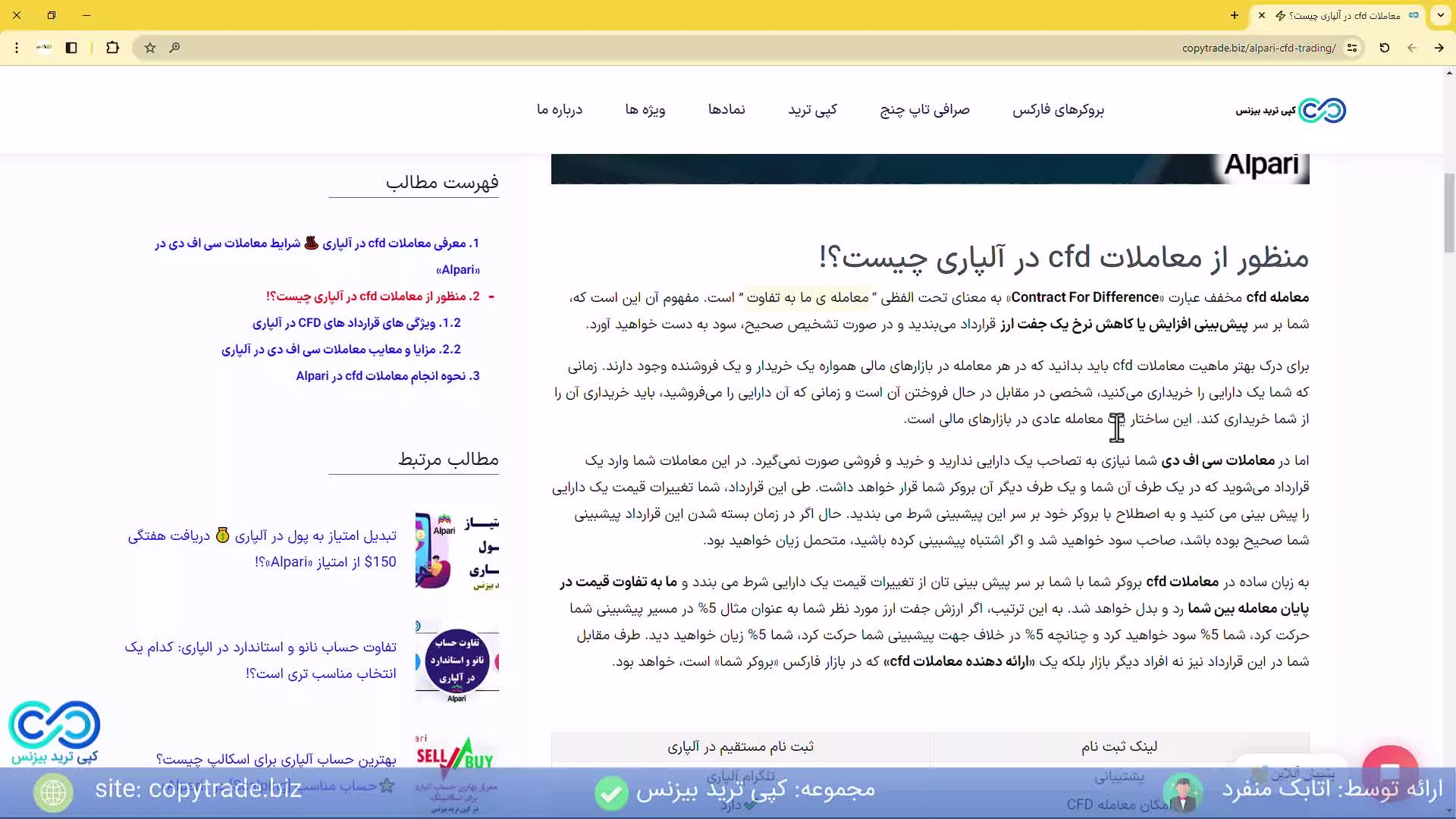This screenshot has width=1456, height=819.
Task: Open related post تفاوت حساب نانو و استاندارد
Action: pyautogui.click(x=260, y=661)
